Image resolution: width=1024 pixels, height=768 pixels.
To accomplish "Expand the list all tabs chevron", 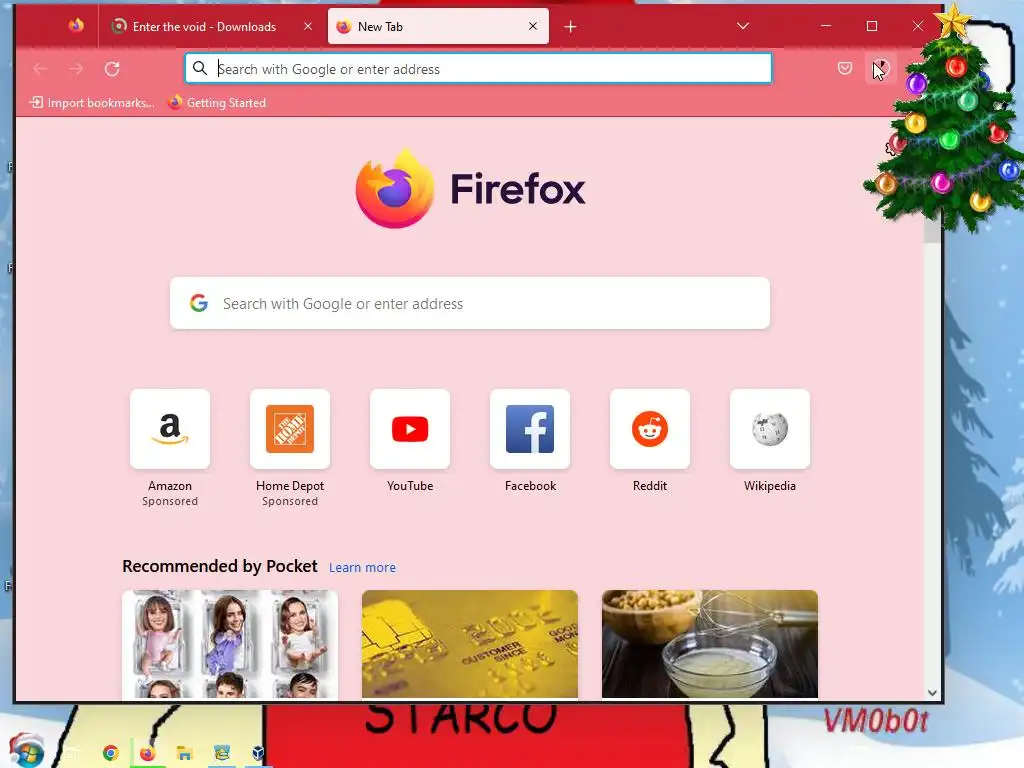I will (x=743, y=26).
